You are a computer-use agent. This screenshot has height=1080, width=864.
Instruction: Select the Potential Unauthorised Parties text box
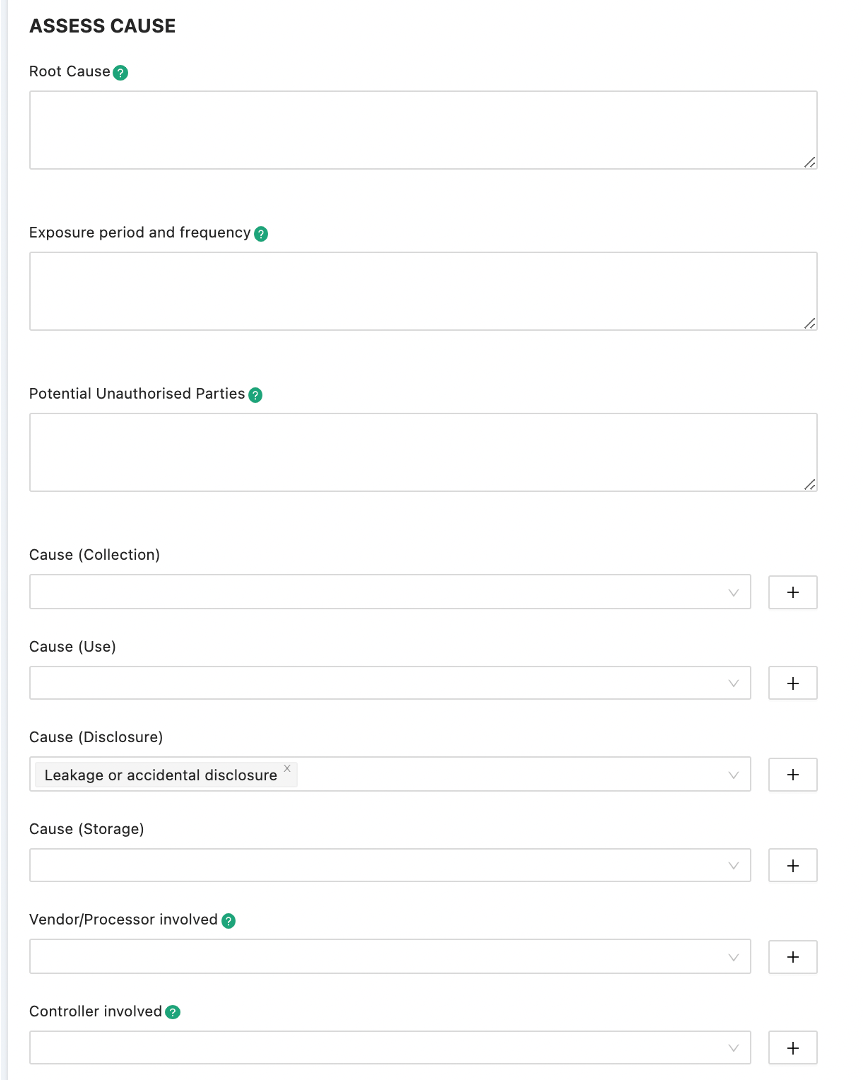(x=423, y=452)
